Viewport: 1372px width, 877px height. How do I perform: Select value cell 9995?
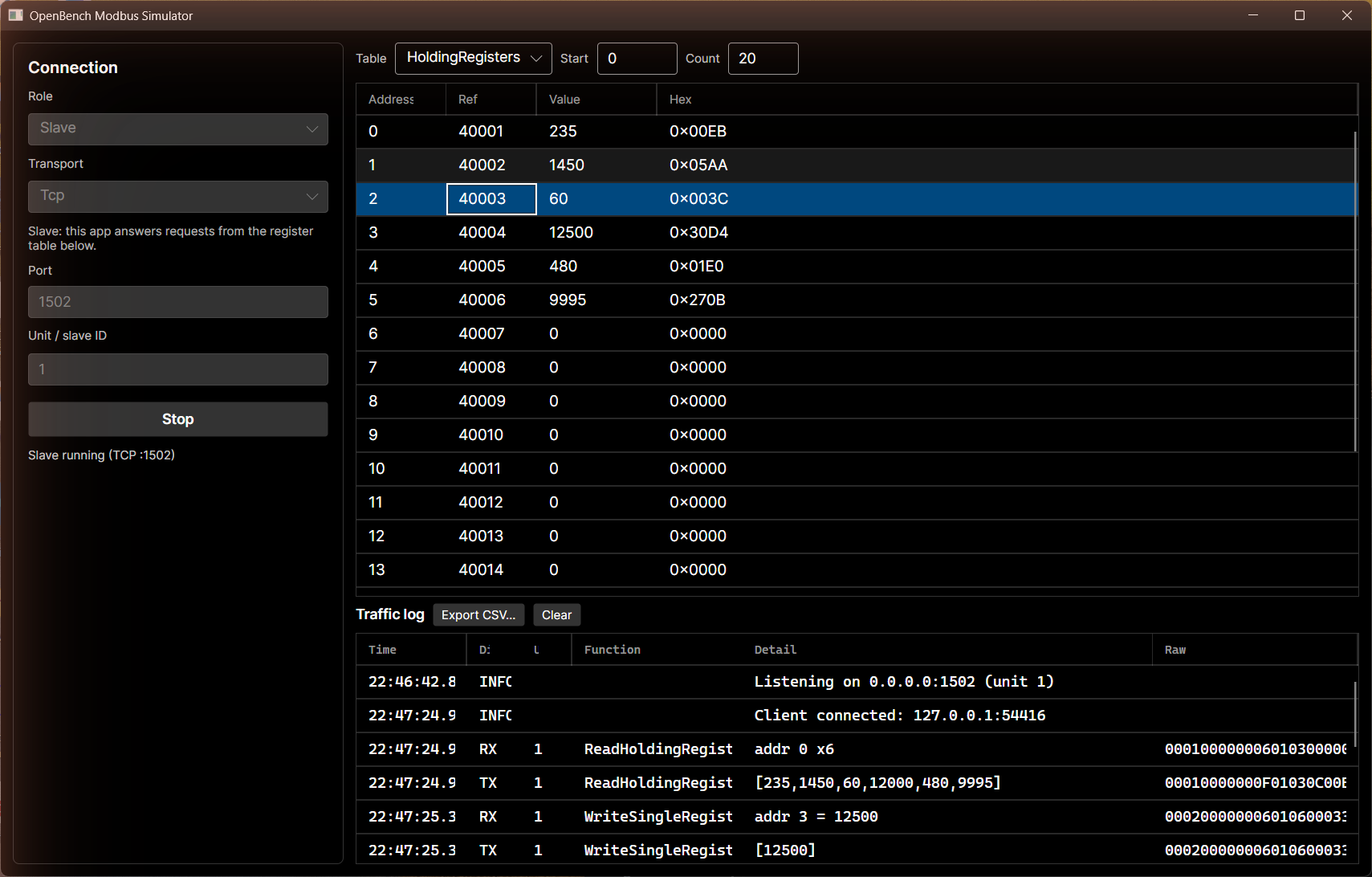pyautogui.click(x=596, y=300)
